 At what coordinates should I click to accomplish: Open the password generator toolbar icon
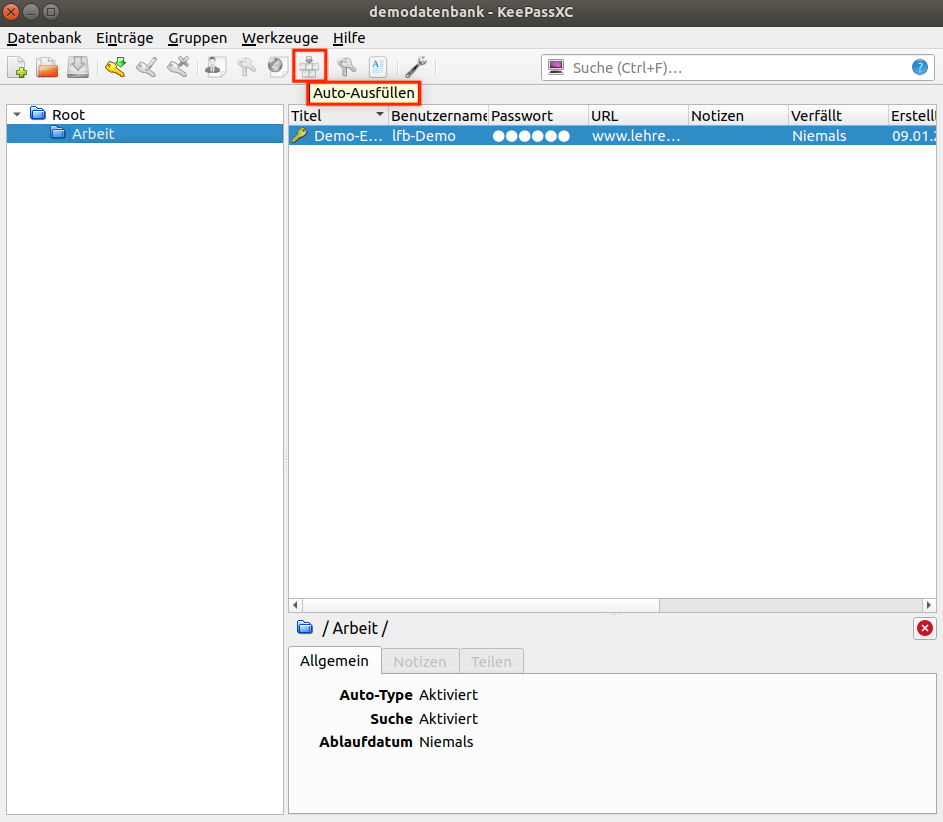(347, 68)
